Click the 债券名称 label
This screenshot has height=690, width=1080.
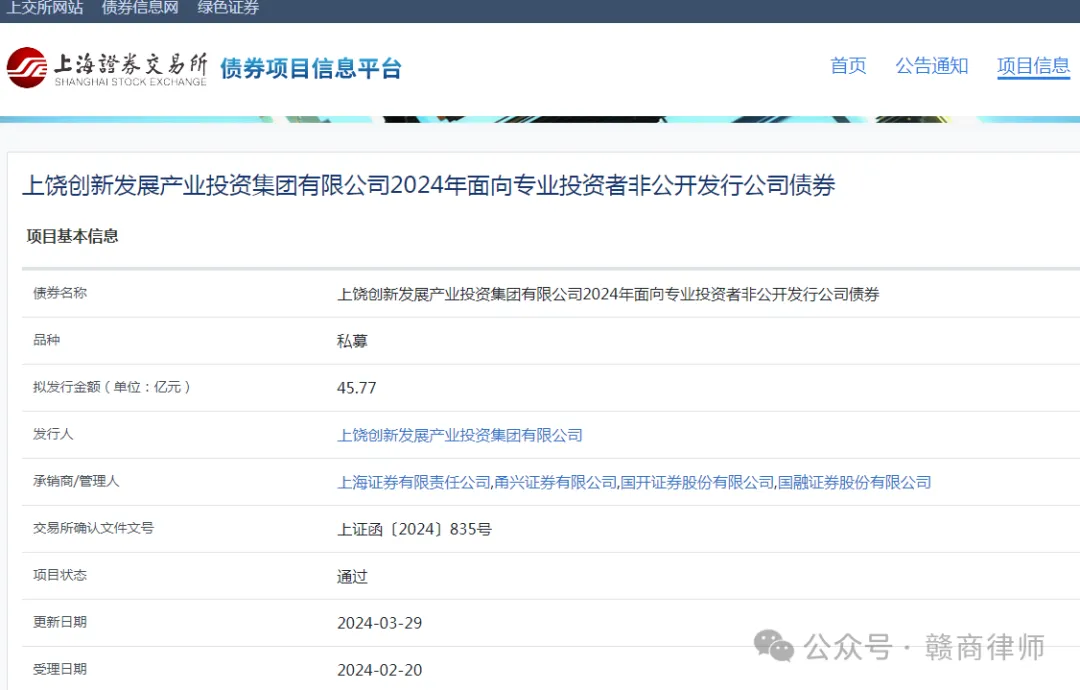60,293
